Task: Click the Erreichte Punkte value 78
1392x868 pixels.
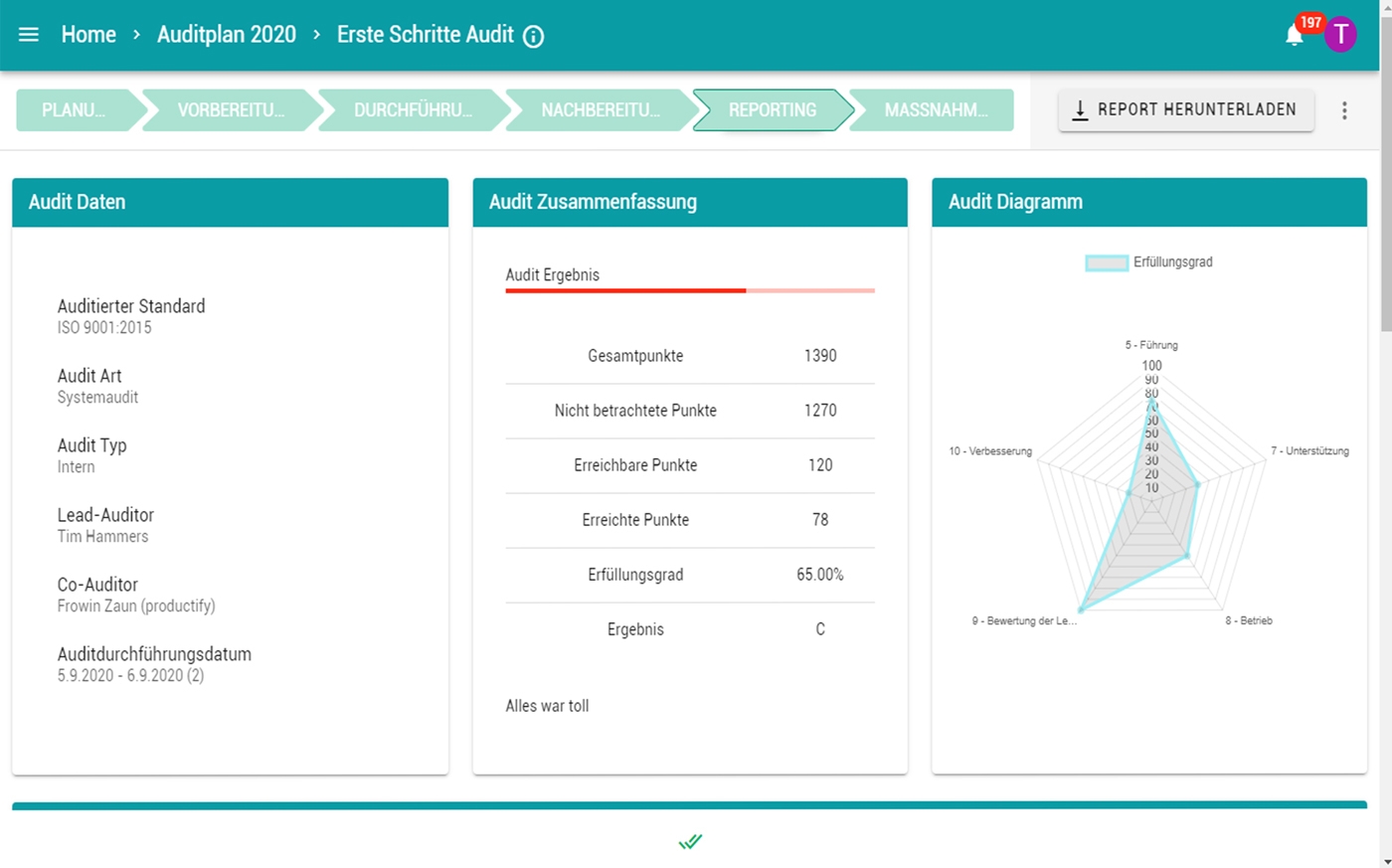Action: [820, 520]
